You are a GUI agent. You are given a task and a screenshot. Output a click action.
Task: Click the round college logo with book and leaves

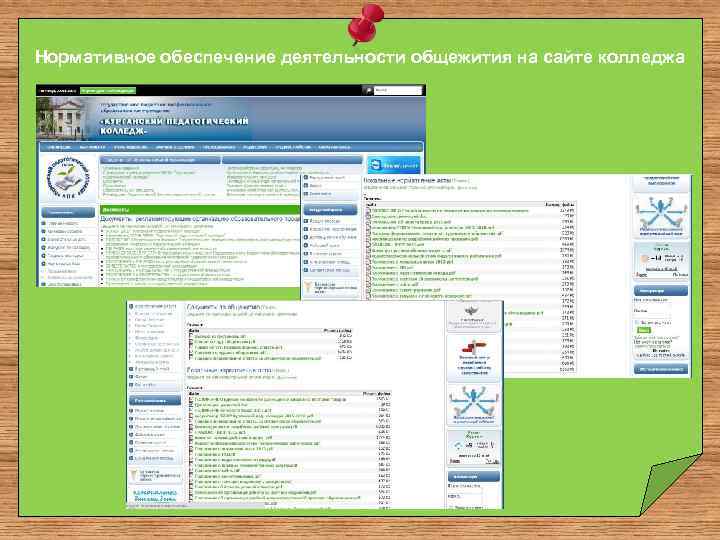click(x=69, y=178)
